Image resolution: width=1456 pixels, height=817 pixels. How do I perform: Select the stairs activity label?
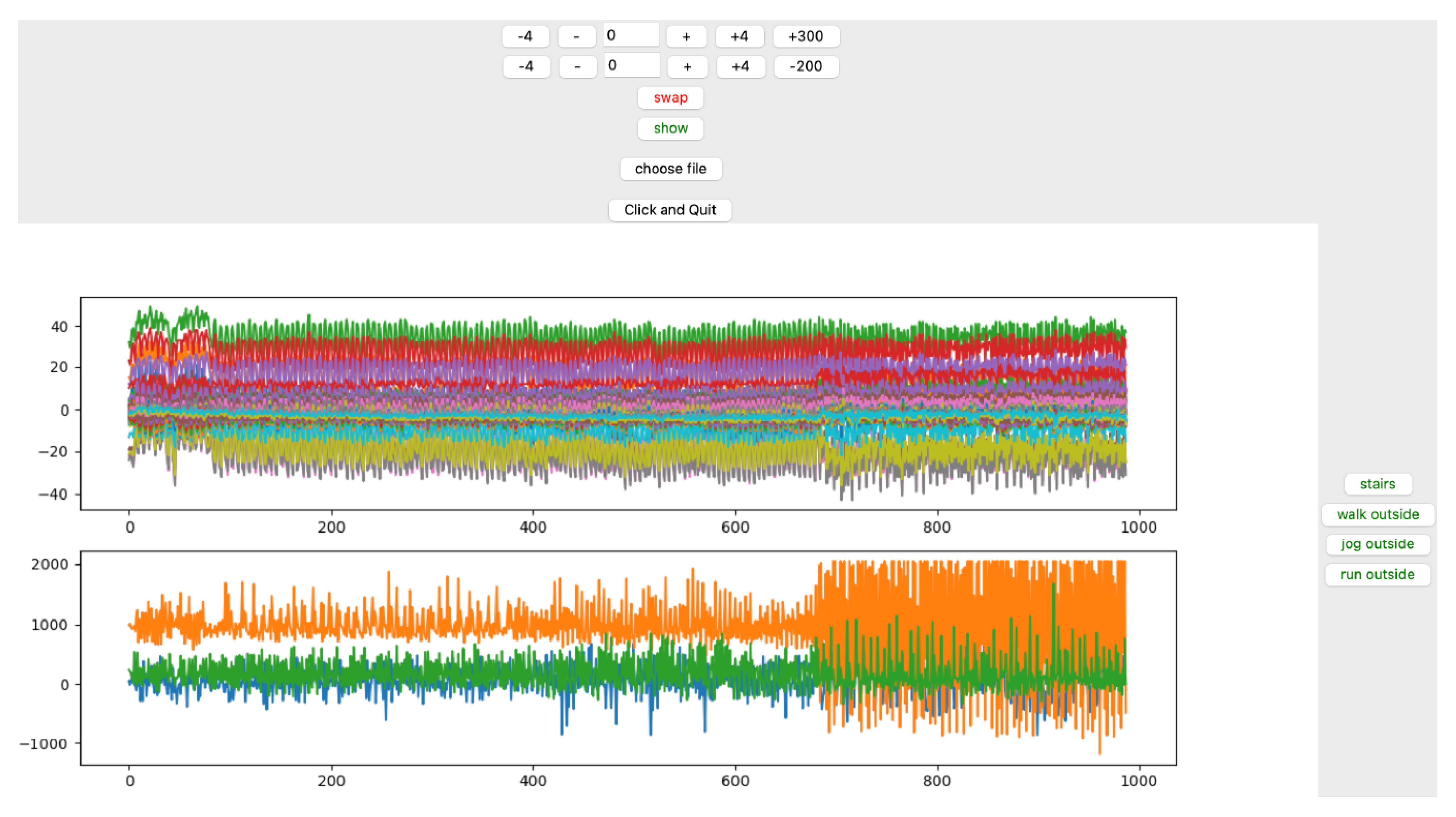point(1378,484)
